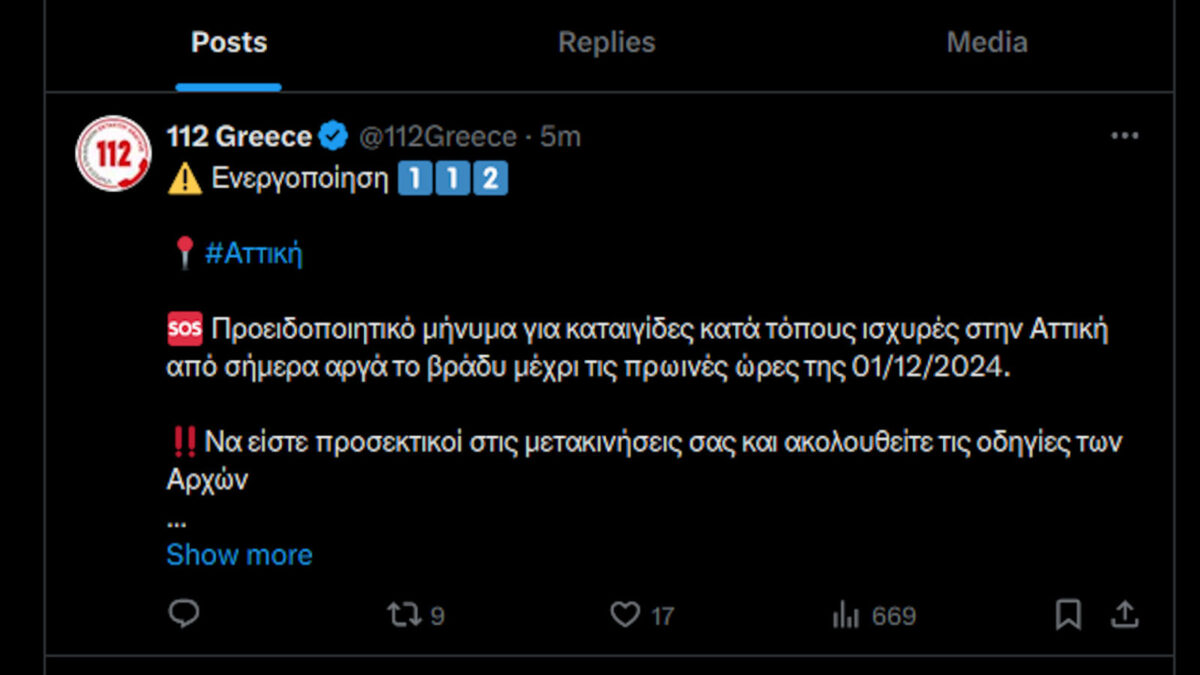Click the retweet count 9
The width and height of the screenshot is (1200, 675).
click(437, 616)
